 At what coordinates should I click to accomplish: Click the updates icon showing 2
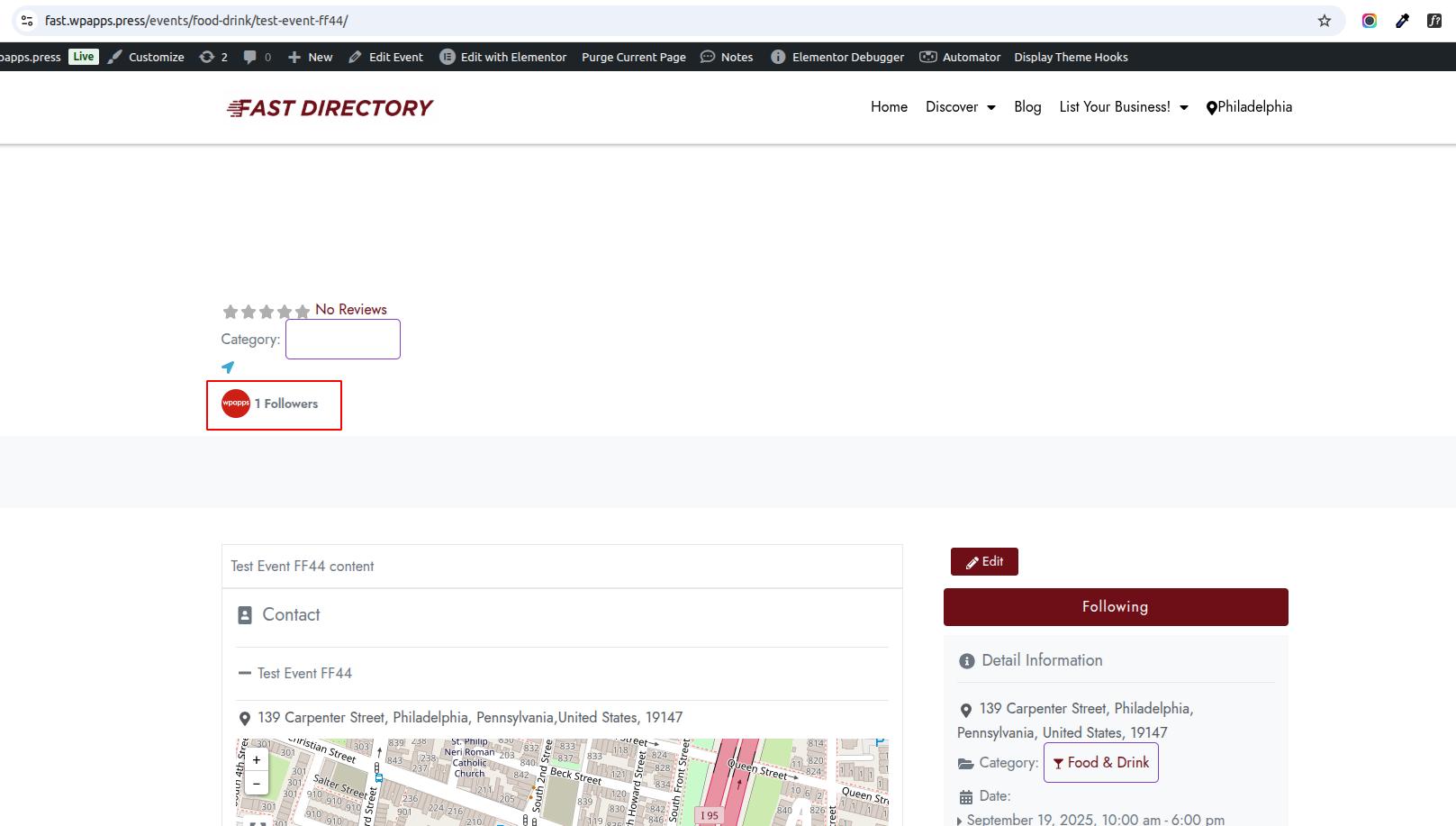(x=213, y=57)
